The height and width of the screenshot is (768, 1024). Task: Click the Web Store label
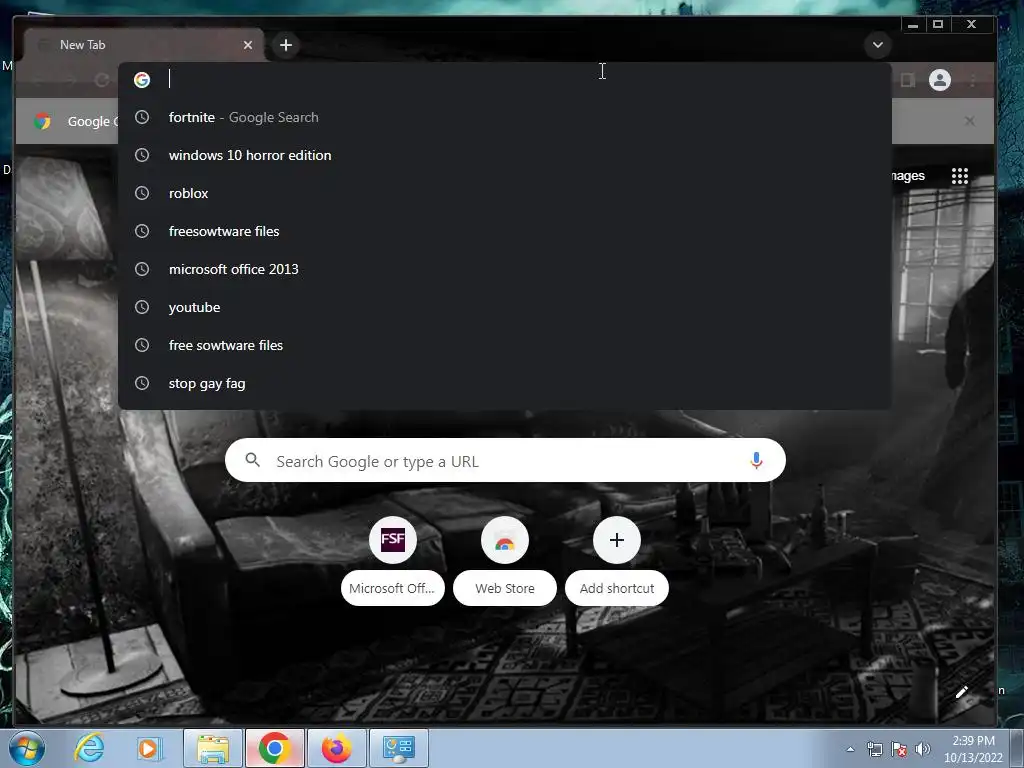click(x=505, y=588)
